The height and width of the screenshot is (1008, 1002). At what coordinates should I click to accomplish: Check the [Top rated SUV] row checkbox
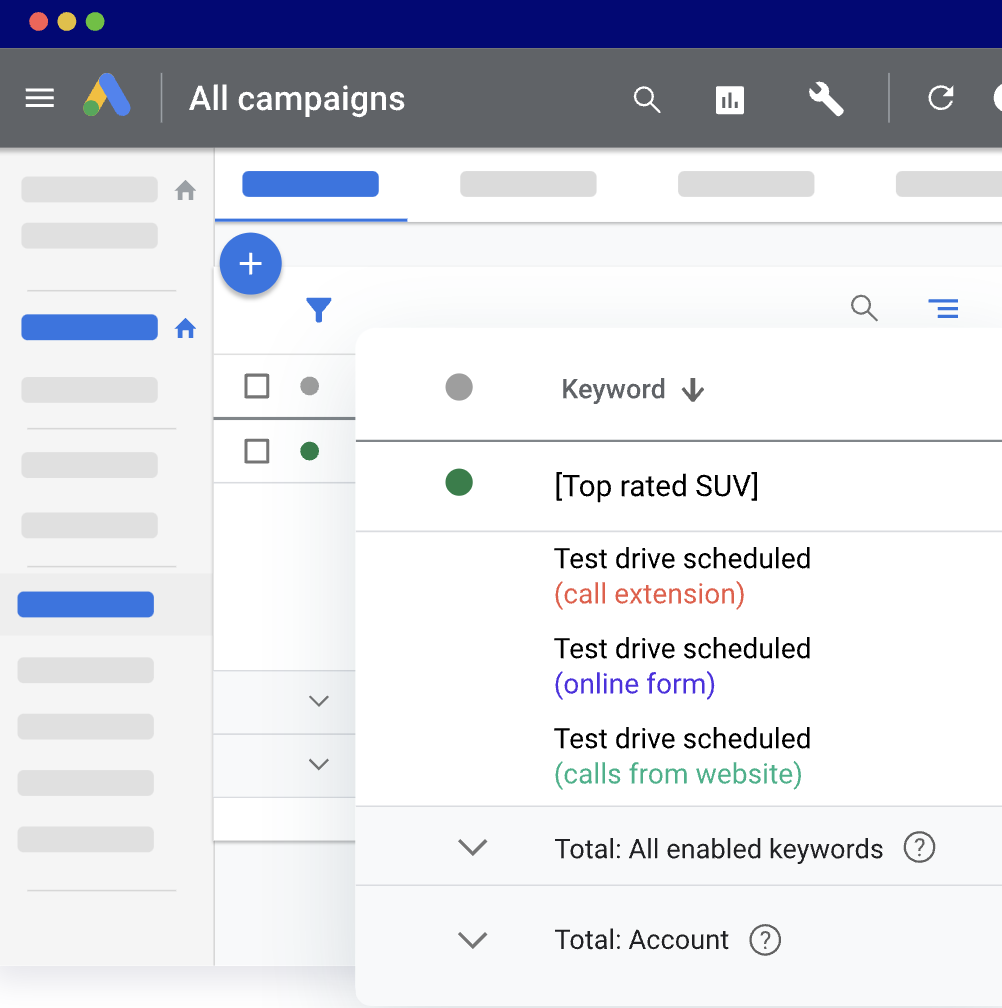[256, 451]
